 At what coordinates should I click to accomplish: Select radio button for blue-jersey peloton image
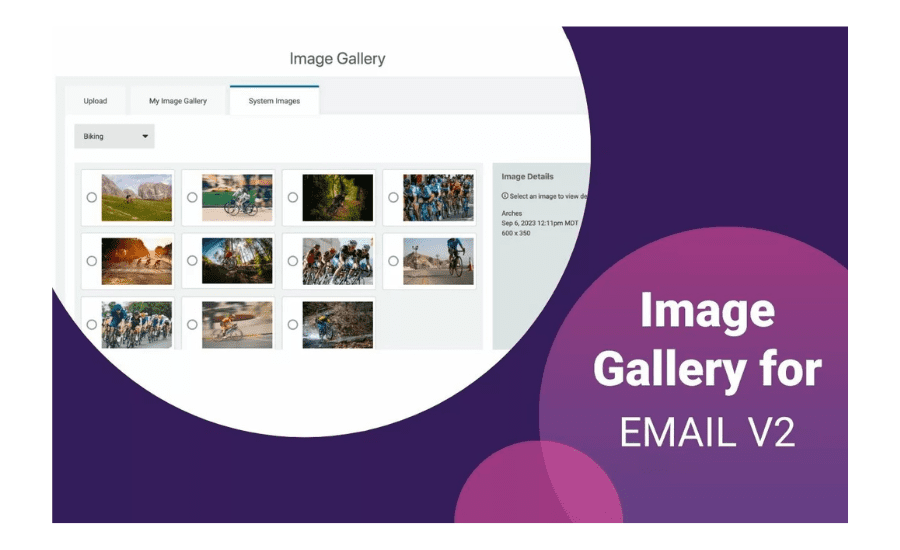pyautogui.click(x=393, y=197)
